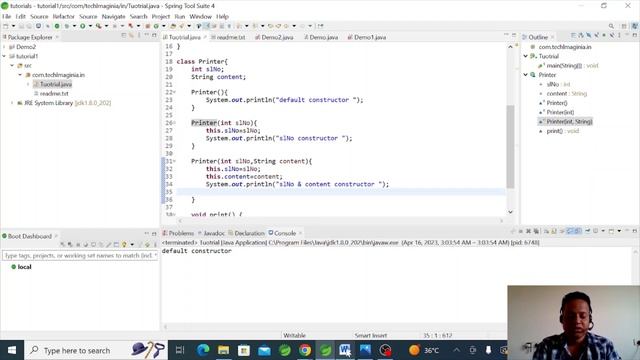
Task: Click the tags filter input in Boot Dashboard
Action: click(x=80, y=256)
